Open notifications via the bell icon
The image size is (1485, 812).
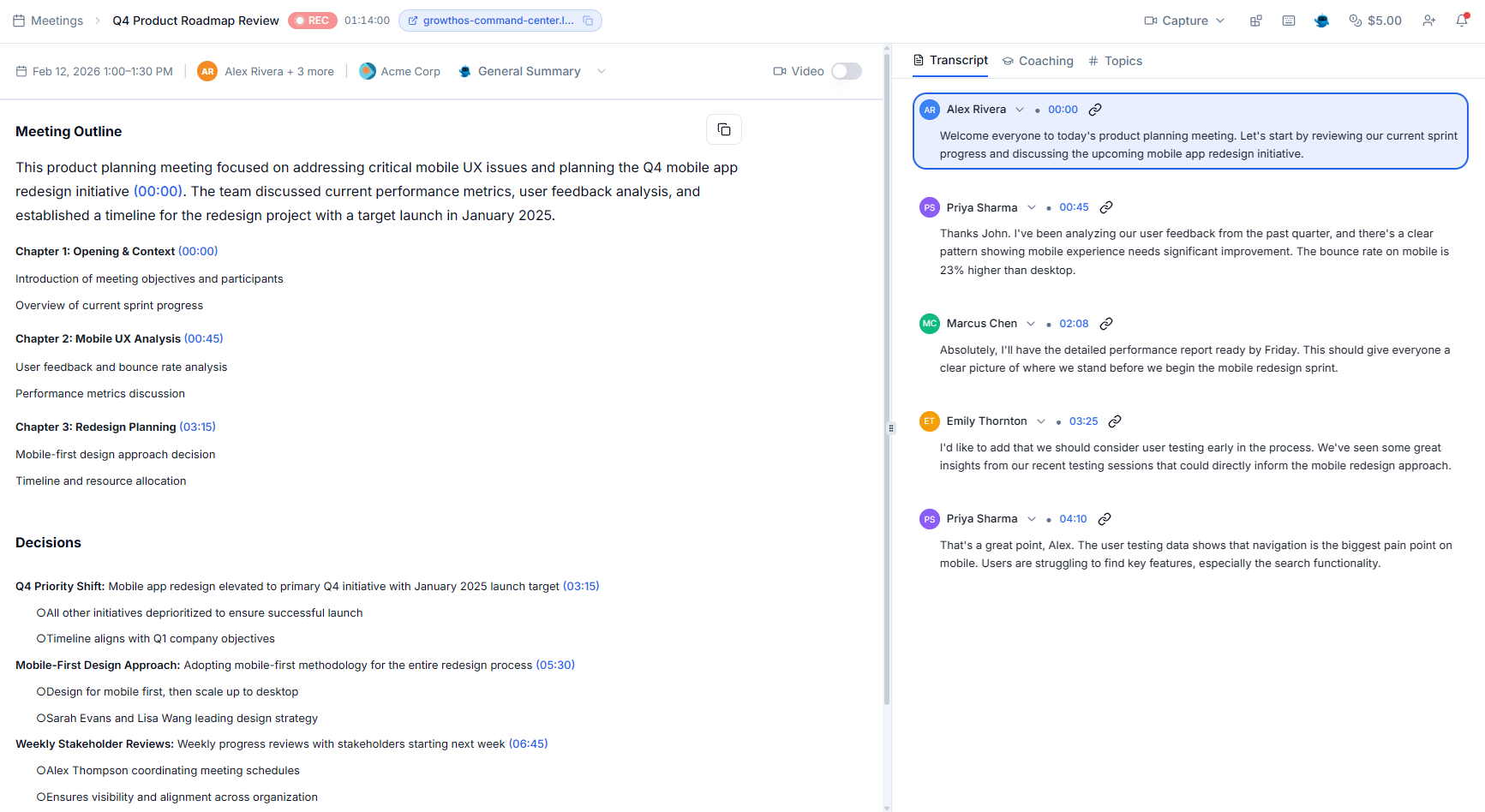1463,20
